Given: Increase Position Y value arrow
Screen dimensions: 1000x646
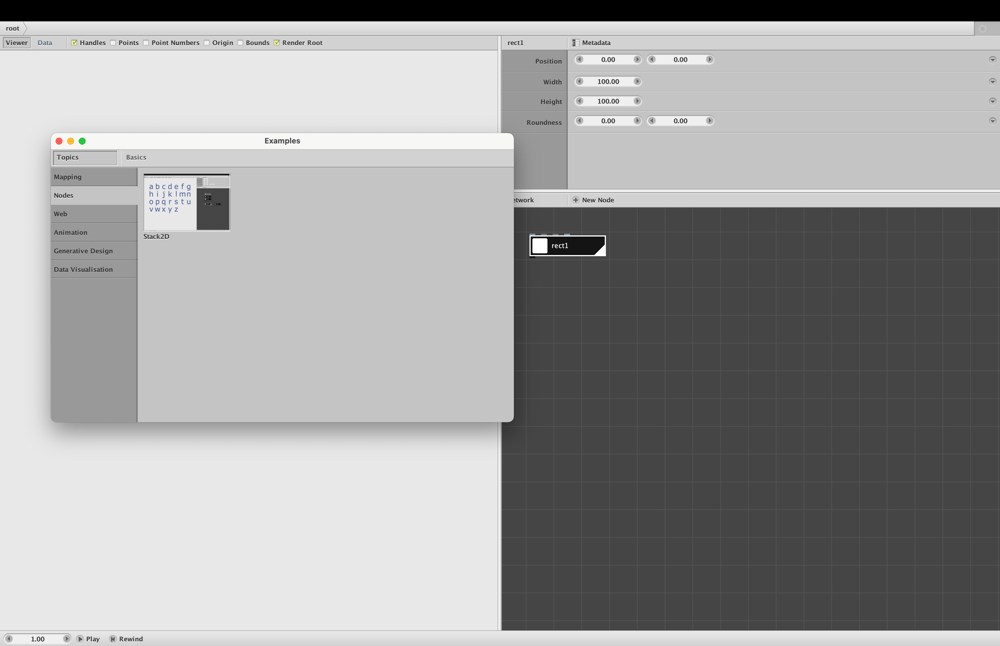Looking at the screenshot, I should point(709,59).
